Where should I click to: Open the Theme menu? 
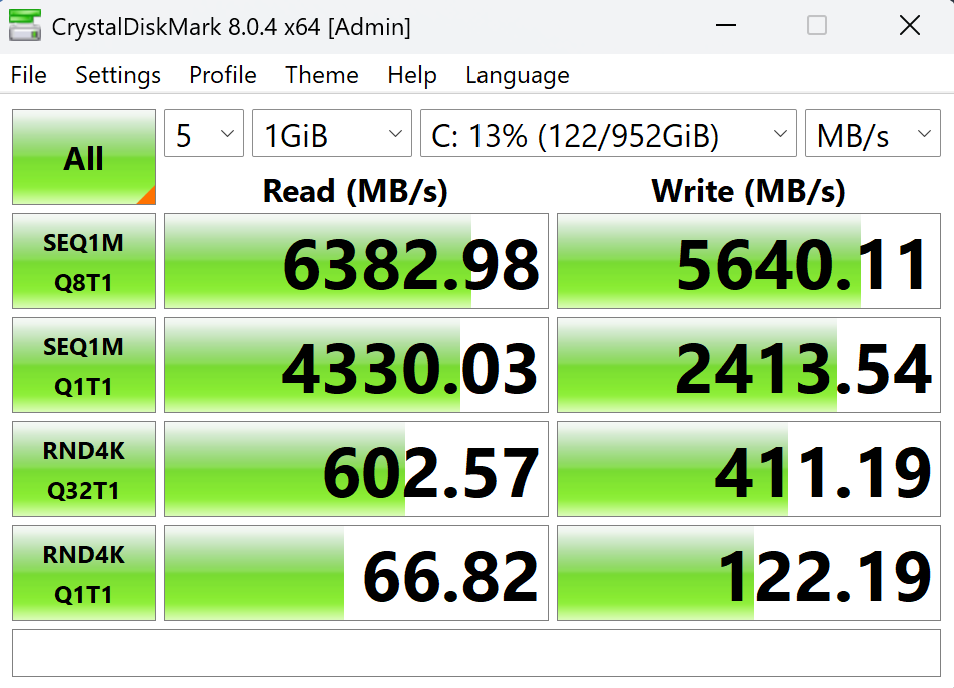coord(322,75)
